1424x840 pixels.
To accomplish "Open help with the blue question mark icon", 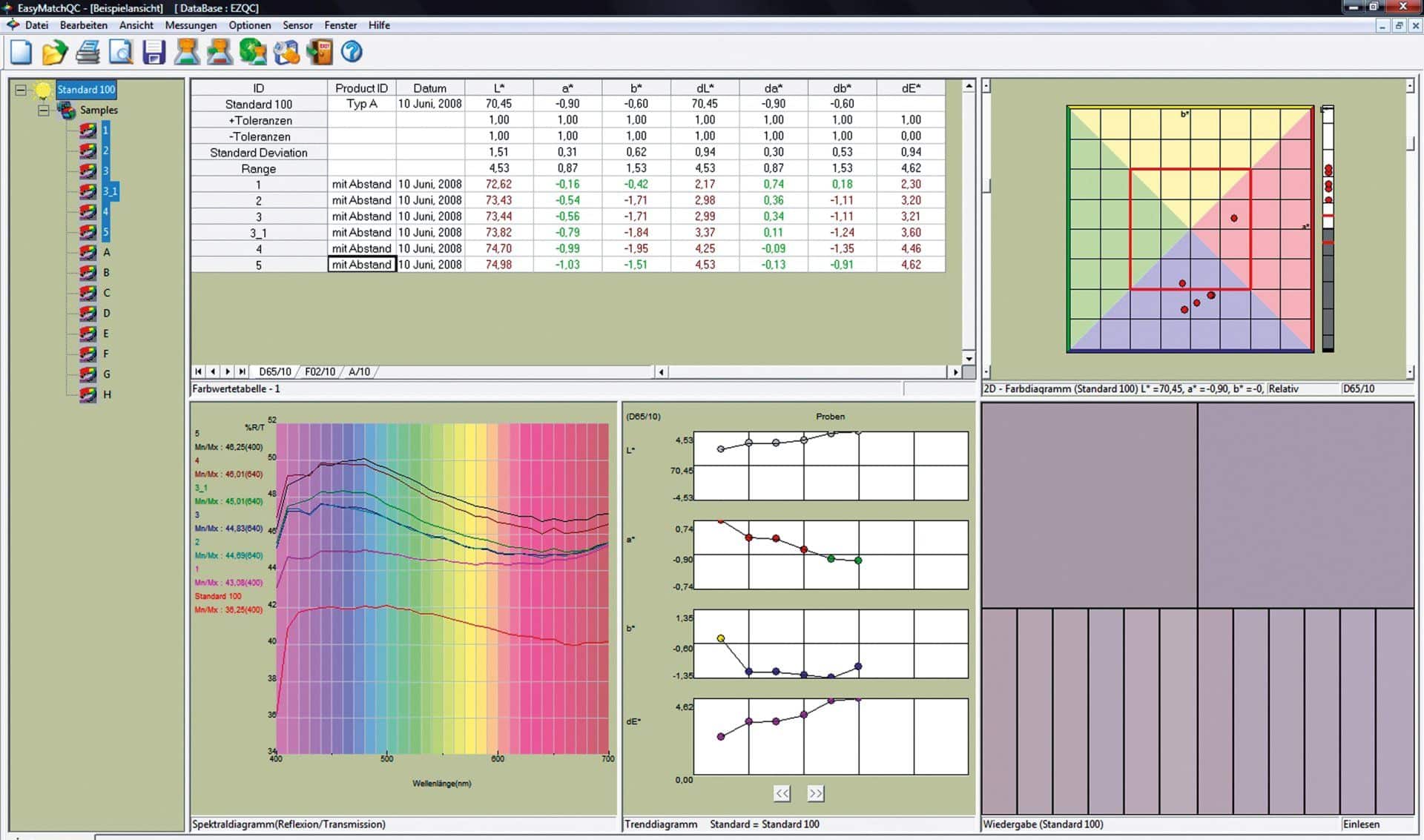I will 352,52.
